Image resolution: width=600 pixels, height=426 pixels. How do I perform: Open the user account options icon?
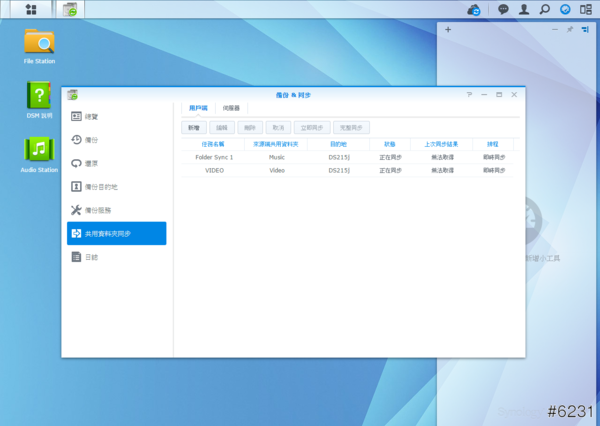523,9
